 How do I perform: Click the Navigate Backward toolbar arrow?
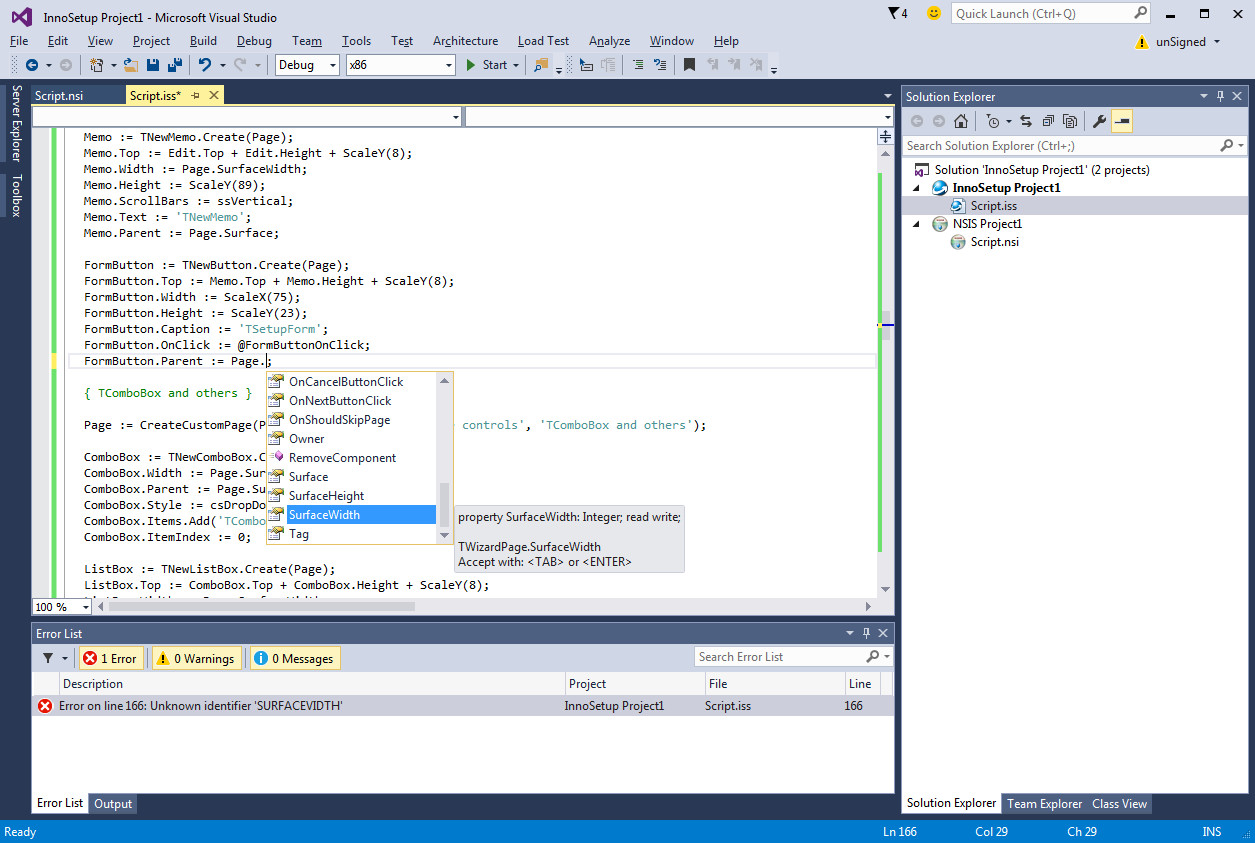point(32,65)
